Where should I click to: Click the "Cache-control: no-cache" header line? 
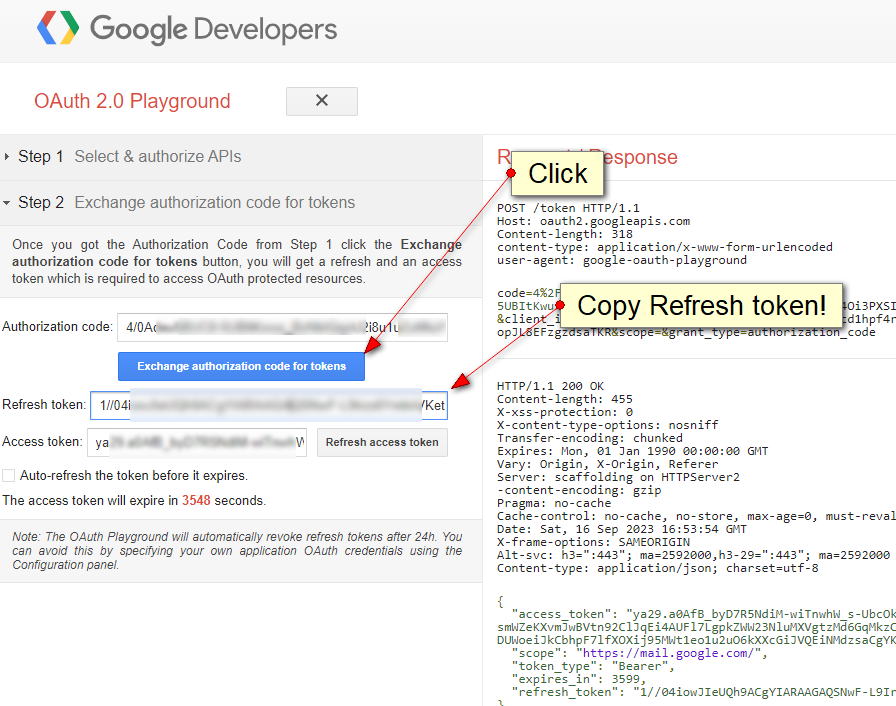coord(697,516)
